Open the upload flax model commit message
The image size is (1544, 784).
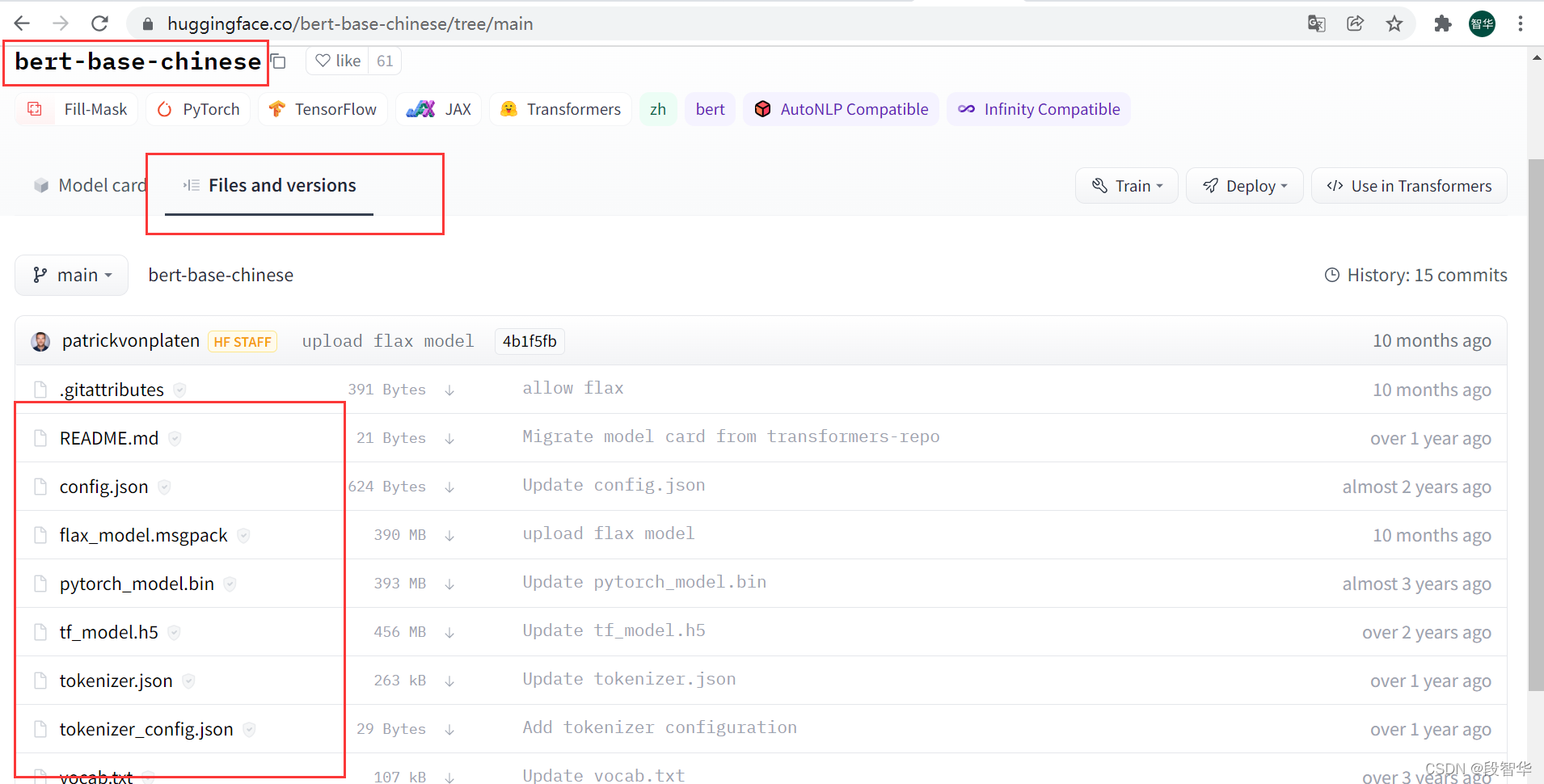click(x=388, y=341)
